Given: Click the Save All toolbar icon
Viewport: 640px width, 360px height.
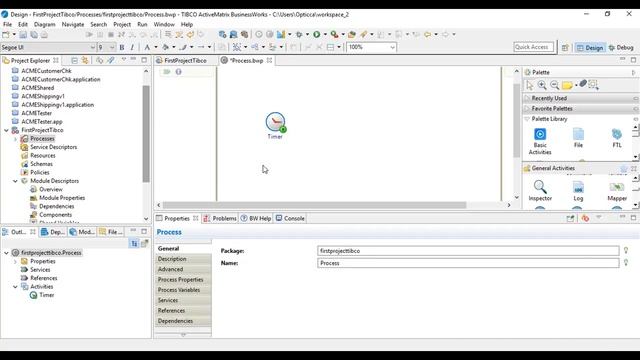Looking at the screenshot, I should [x=34, y=35].
